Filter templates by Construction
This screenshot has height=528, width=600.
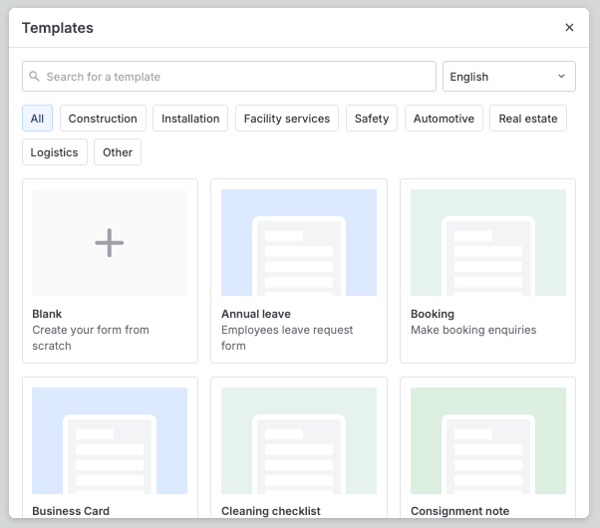[x=103, y=118]
